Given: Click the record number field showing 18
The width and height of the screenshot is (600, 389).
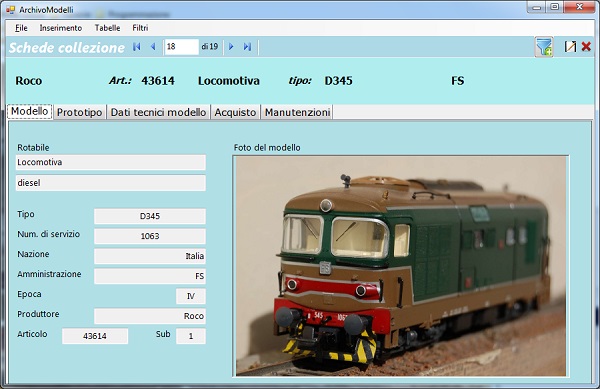Looking at the screenshot, I should point(181,47).
